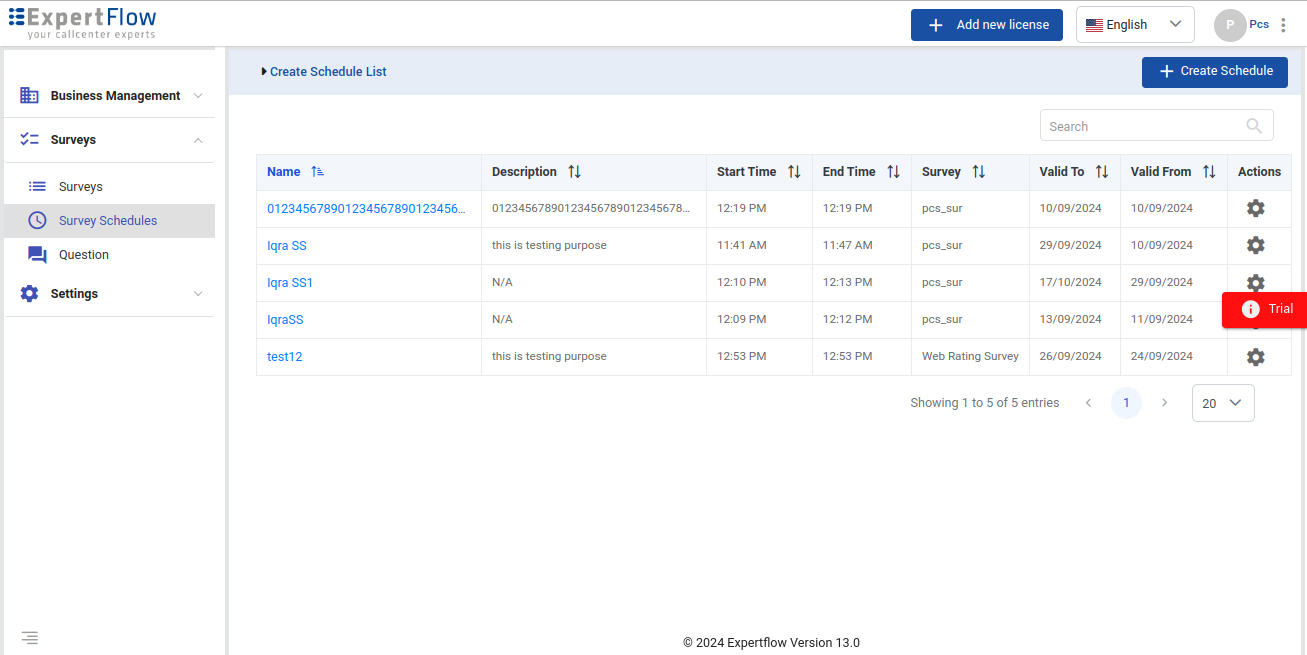
Task: Open English language dropdown
Action: pos(1134,25)
